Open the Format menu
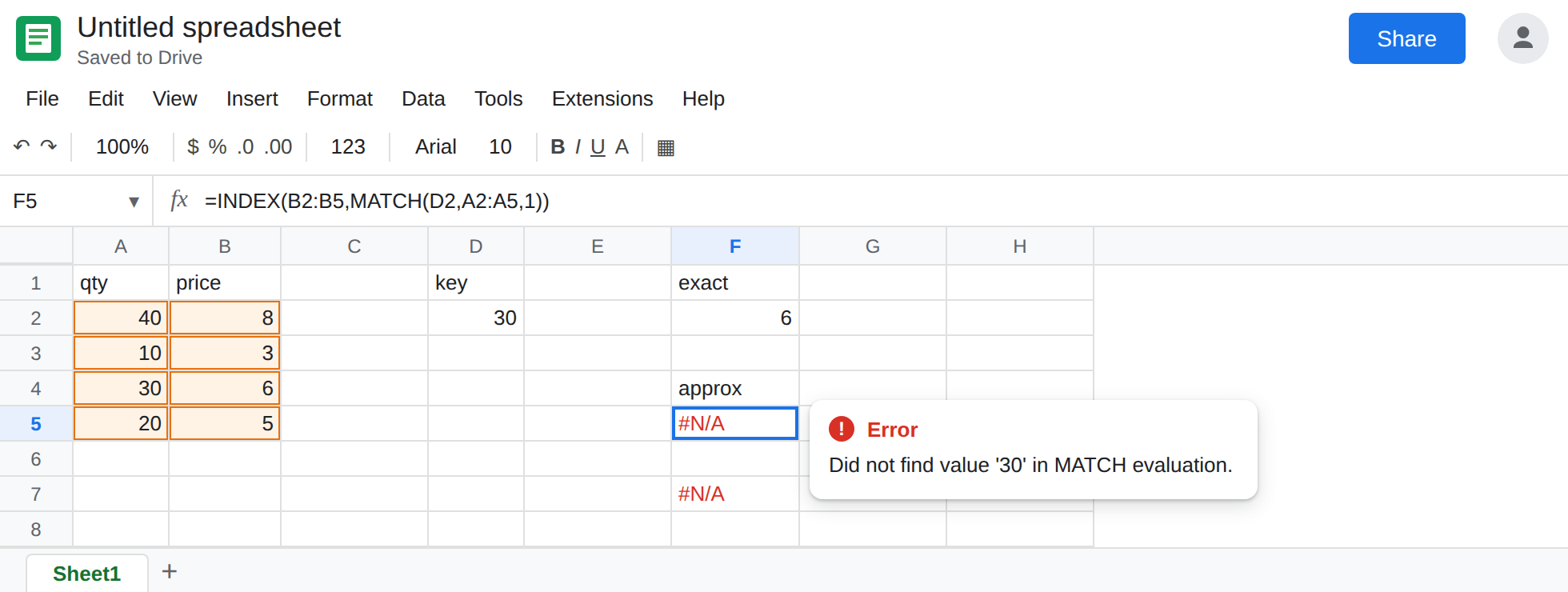1568x592 pixels. pos(340,98)
